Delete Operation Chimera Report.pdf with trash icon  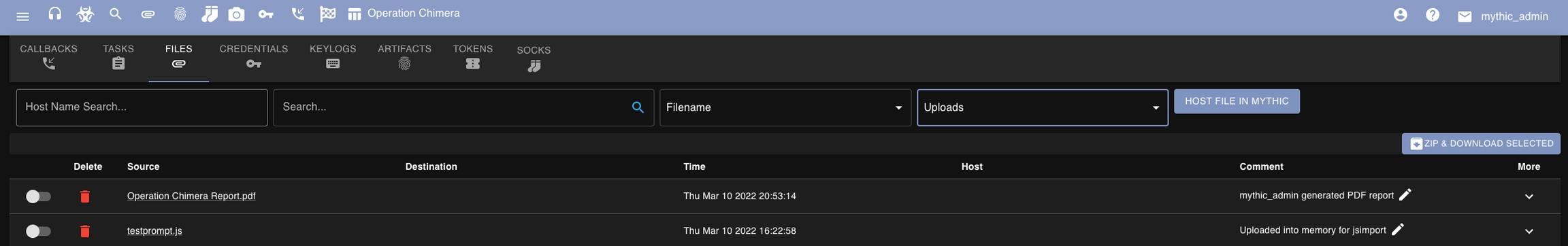click(x=85, y=196)
